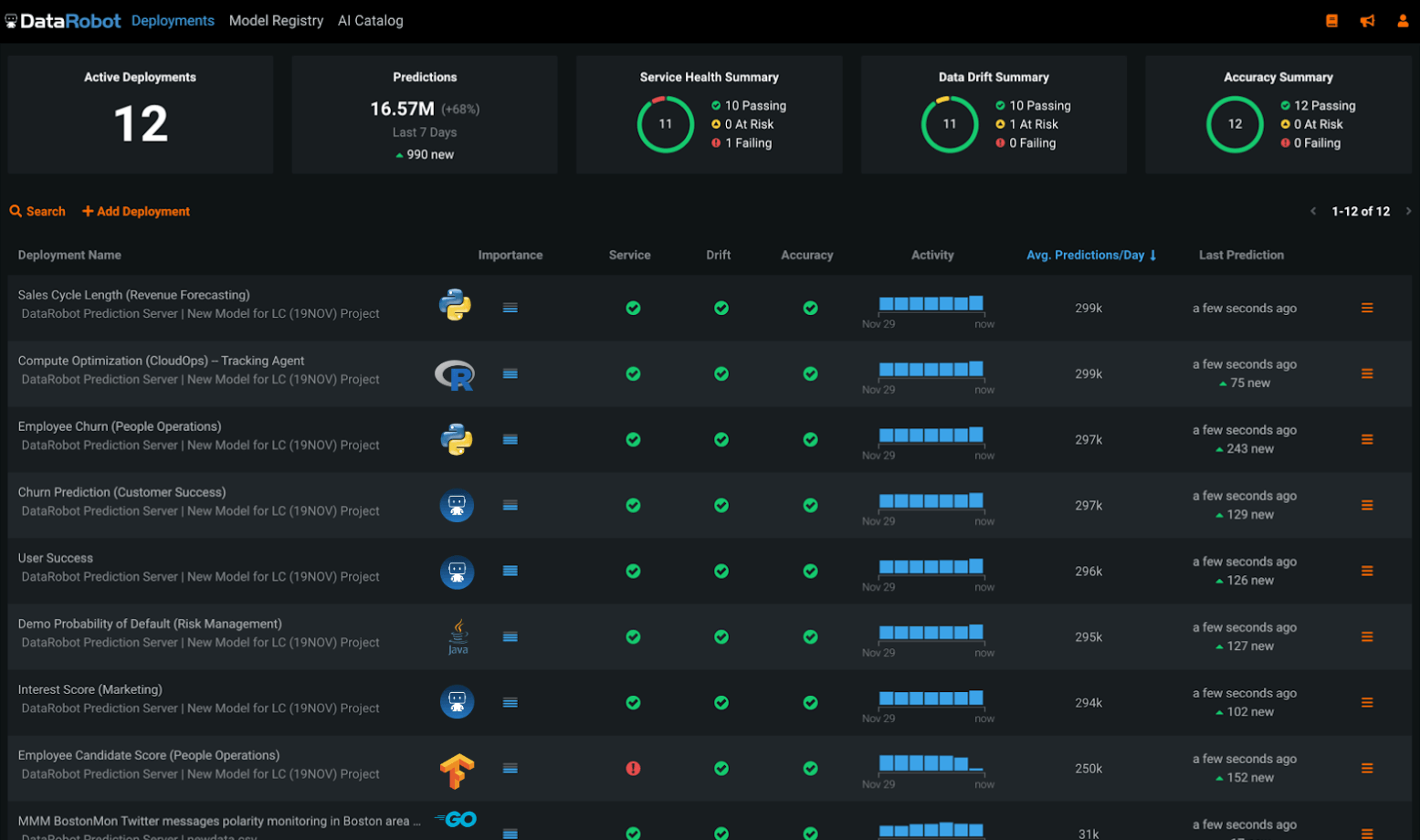Click GO language icon on MMM BostonMon row
Screen dimensions: 1420x840
click(x=456, y=819)
